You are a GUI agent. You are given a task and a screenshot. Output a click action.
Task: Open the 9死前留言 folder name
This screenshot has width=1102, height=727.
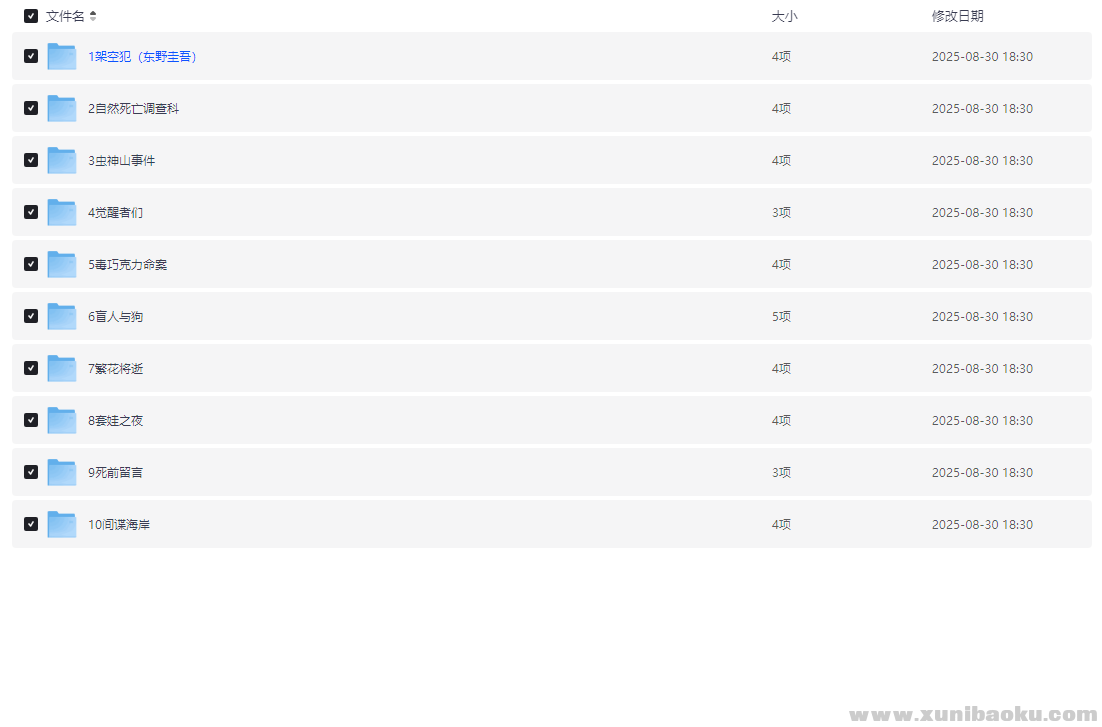pos(115,472)
